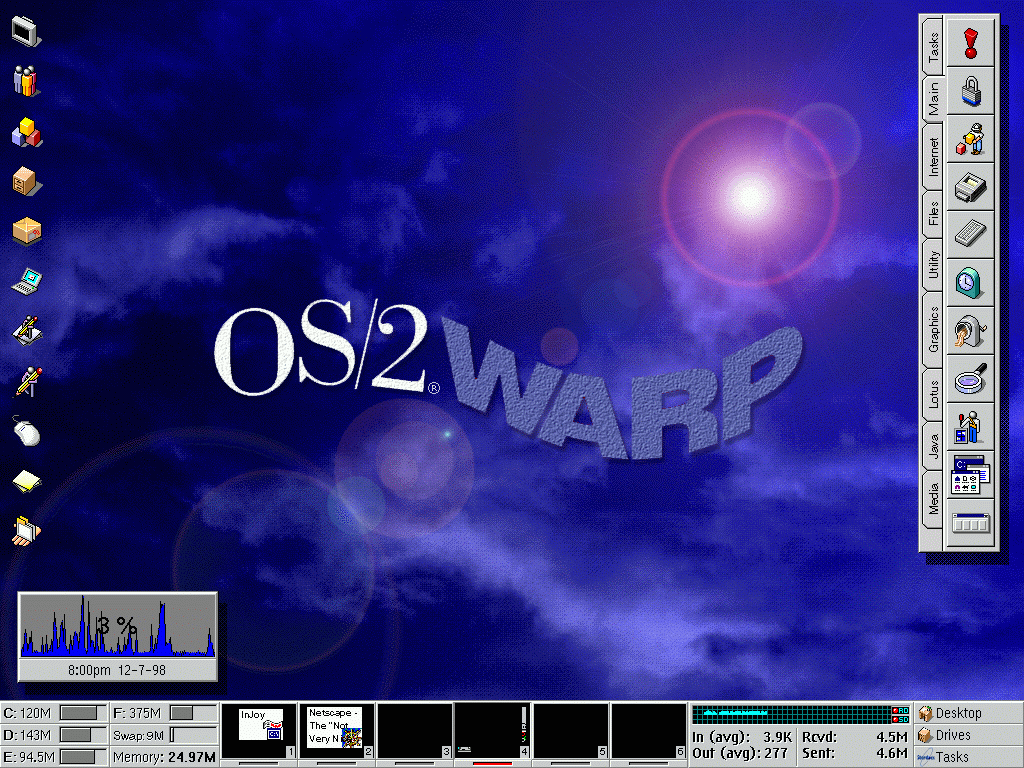This screenshot has height=768, width=1024.
Task: Switch to the Main launcher tab
Action: tap(934, 99)
